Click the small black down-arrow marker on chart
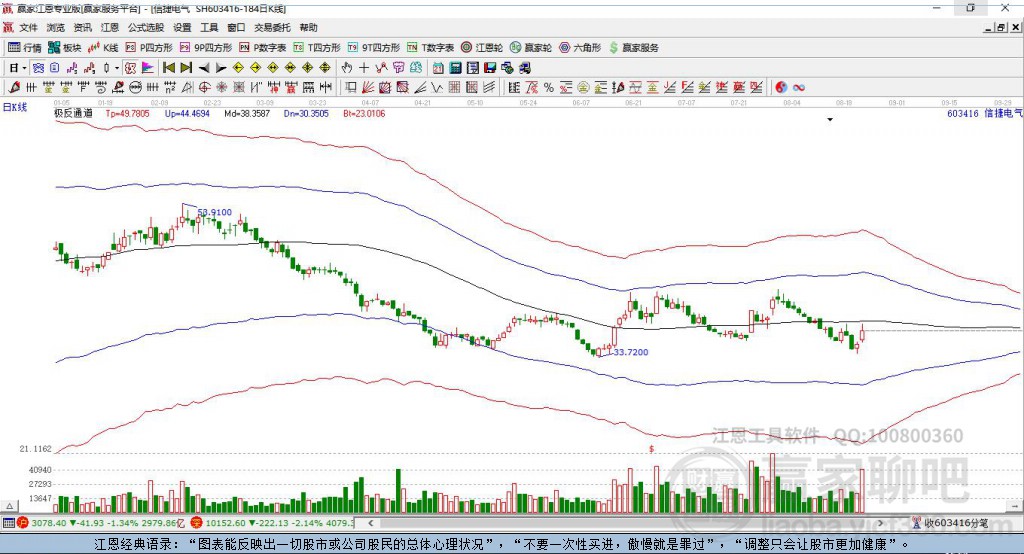 830,120
